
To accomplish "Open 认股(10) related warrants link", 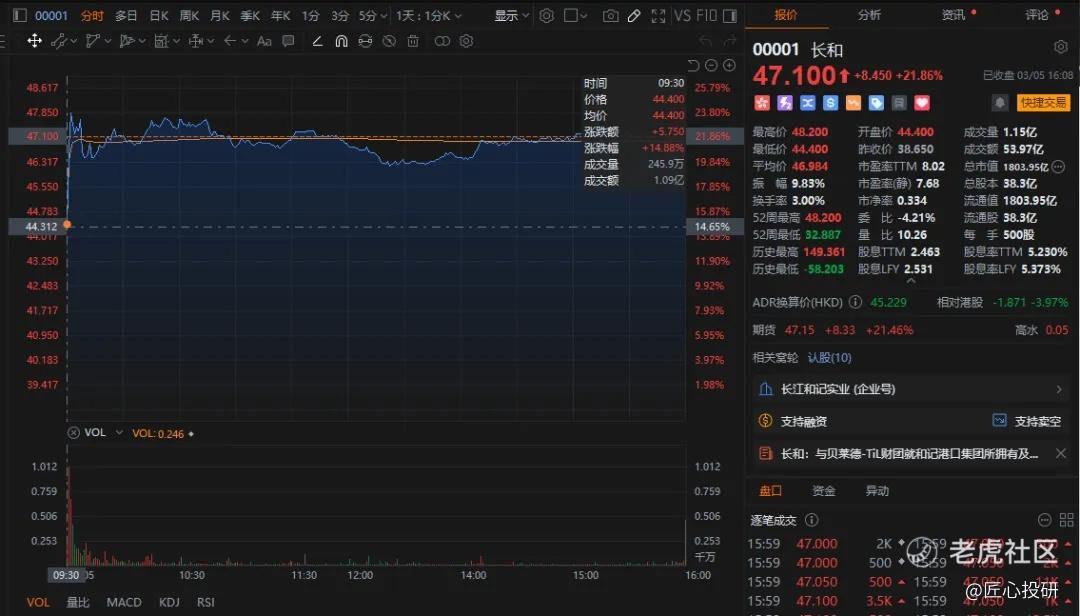I will click(x=829, y=358).
